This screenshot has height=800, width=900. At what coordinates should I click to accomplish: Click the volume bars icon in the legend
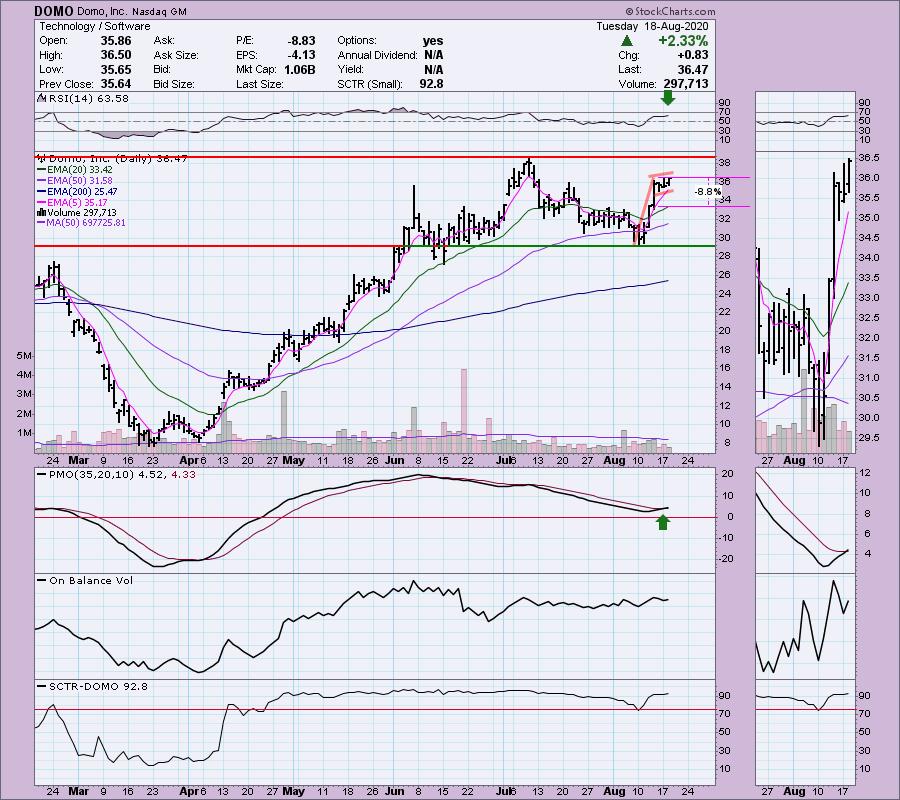pos(41,213)
